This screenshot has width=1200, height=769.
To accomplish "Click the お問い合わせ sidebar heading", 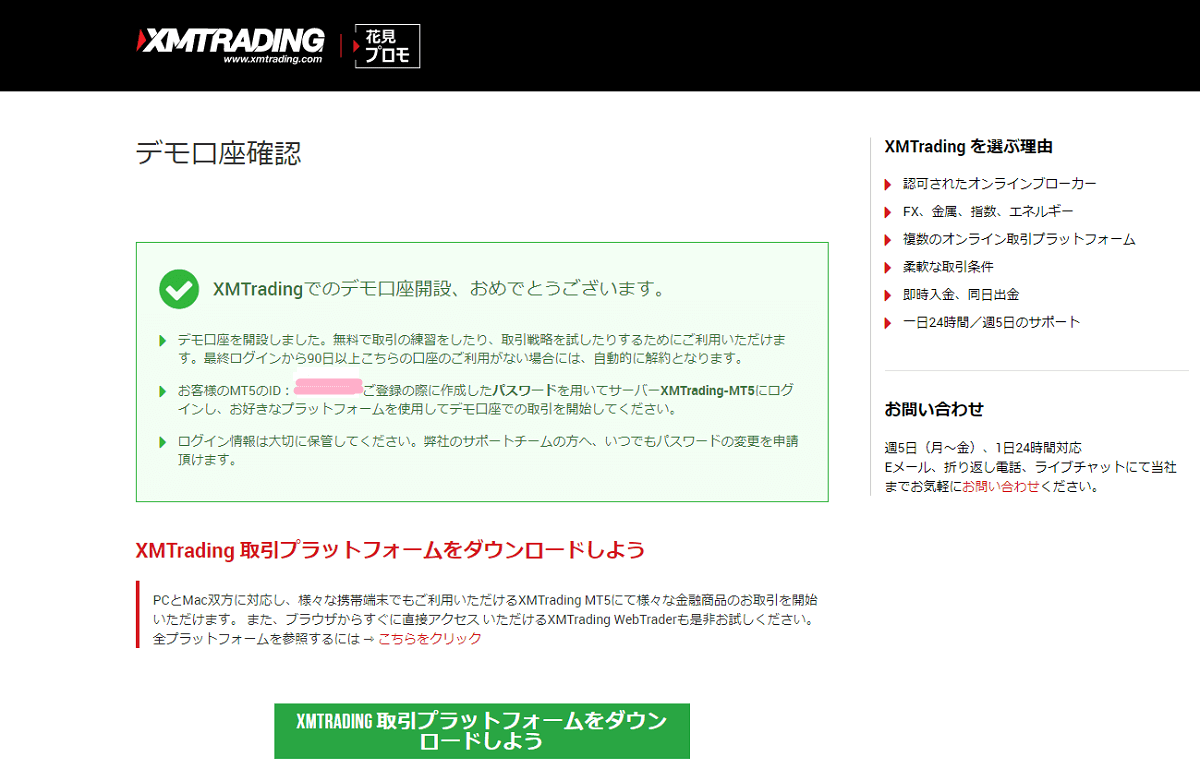I will [x=934, y=409].
